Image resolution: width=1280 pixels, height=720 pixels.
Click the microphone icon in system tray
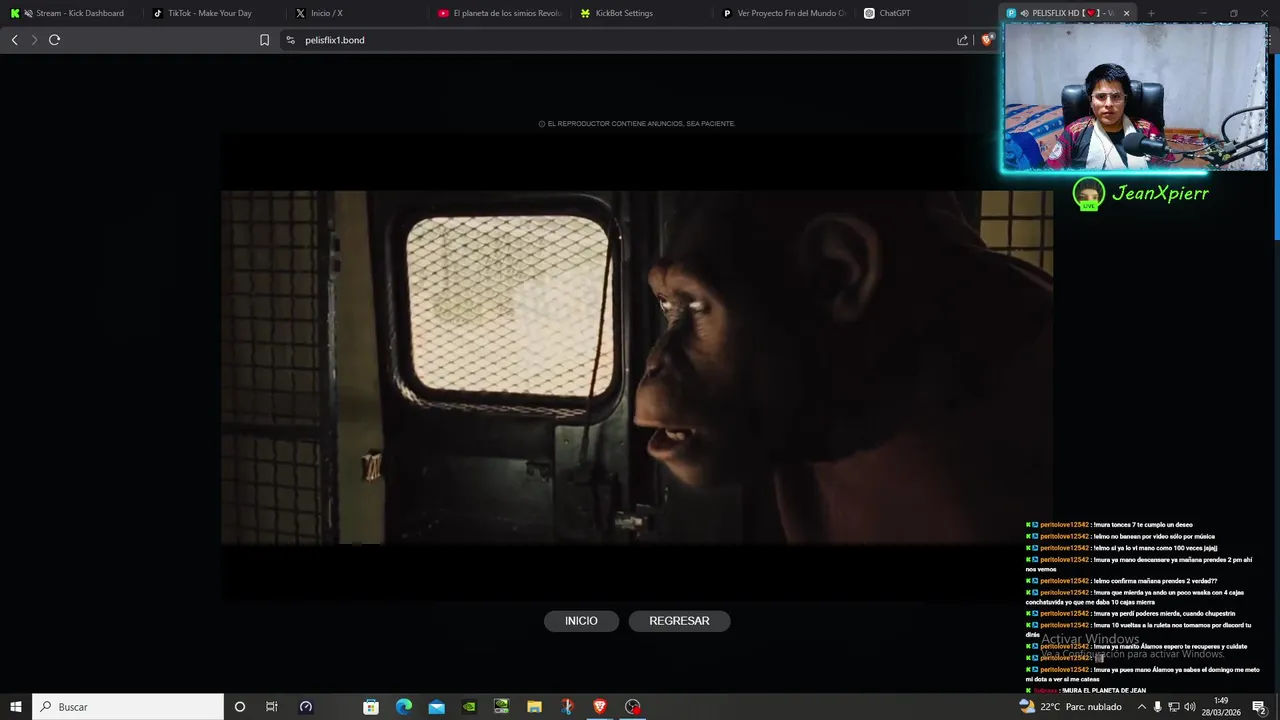pyautogui.click(x=1158, y=707)
